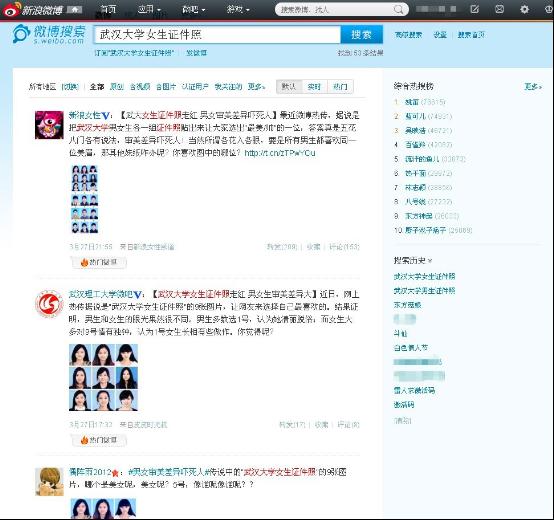
Task: Click the 微博搜索 s.weibo.com logo
Action: 49,34
